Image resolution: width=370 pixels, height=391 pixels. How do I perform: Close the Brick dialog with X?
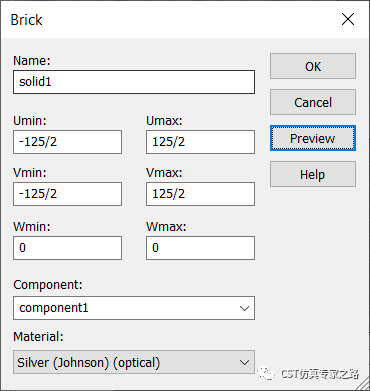coord(348,19)
